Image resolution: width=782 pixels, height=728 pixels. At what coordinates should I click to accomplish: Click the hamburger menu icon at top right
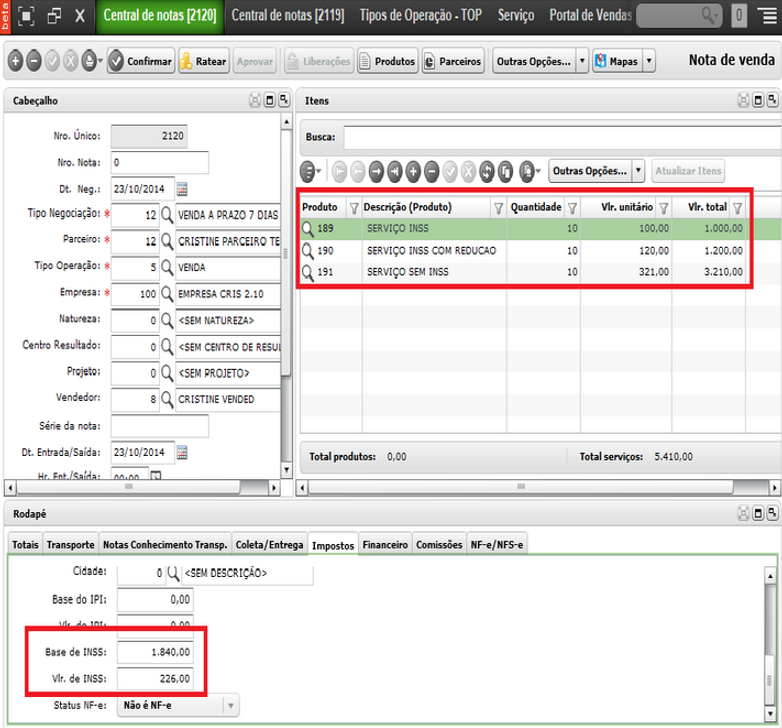(769, 15)
